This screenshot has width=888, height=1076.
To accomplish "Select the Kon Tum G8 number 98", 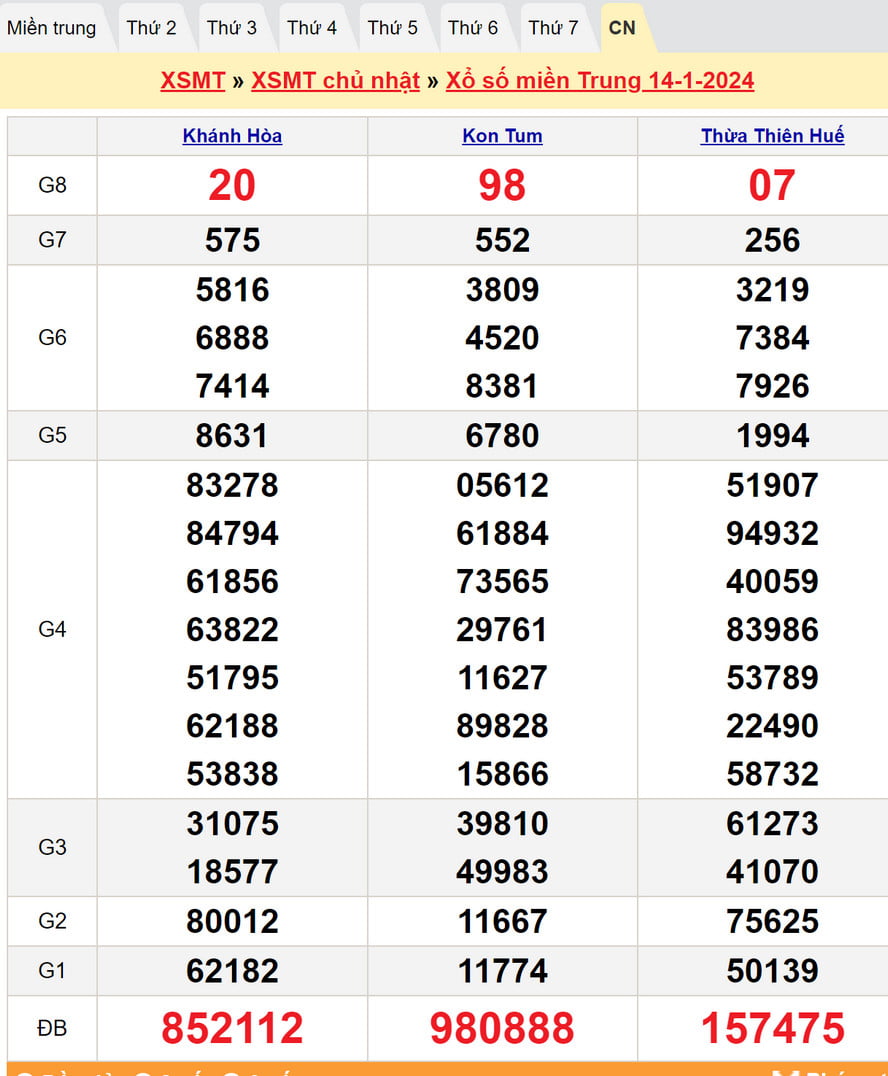I will [502, 185].
